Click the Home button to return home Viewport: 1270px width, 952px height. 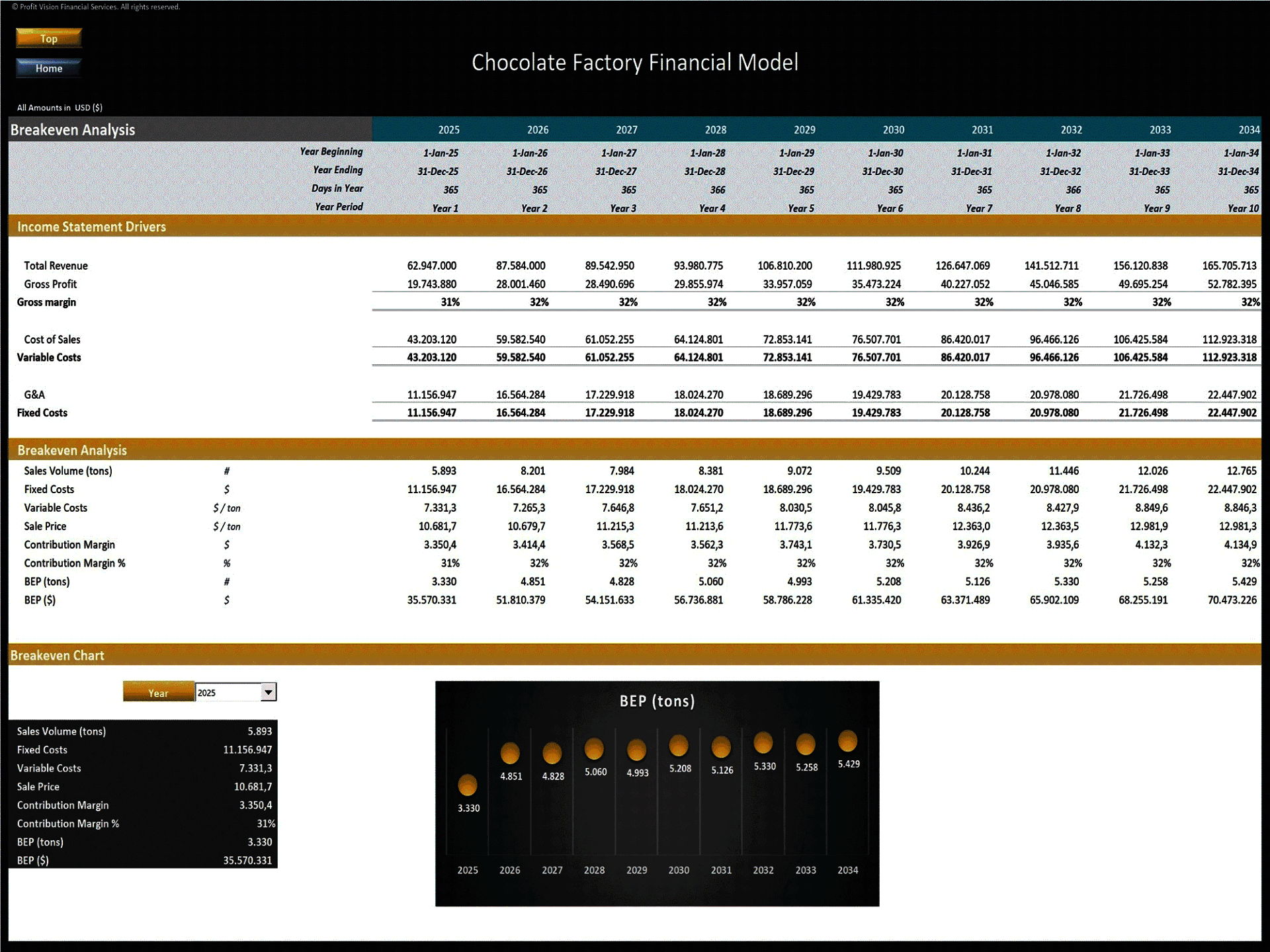(48, 67)
